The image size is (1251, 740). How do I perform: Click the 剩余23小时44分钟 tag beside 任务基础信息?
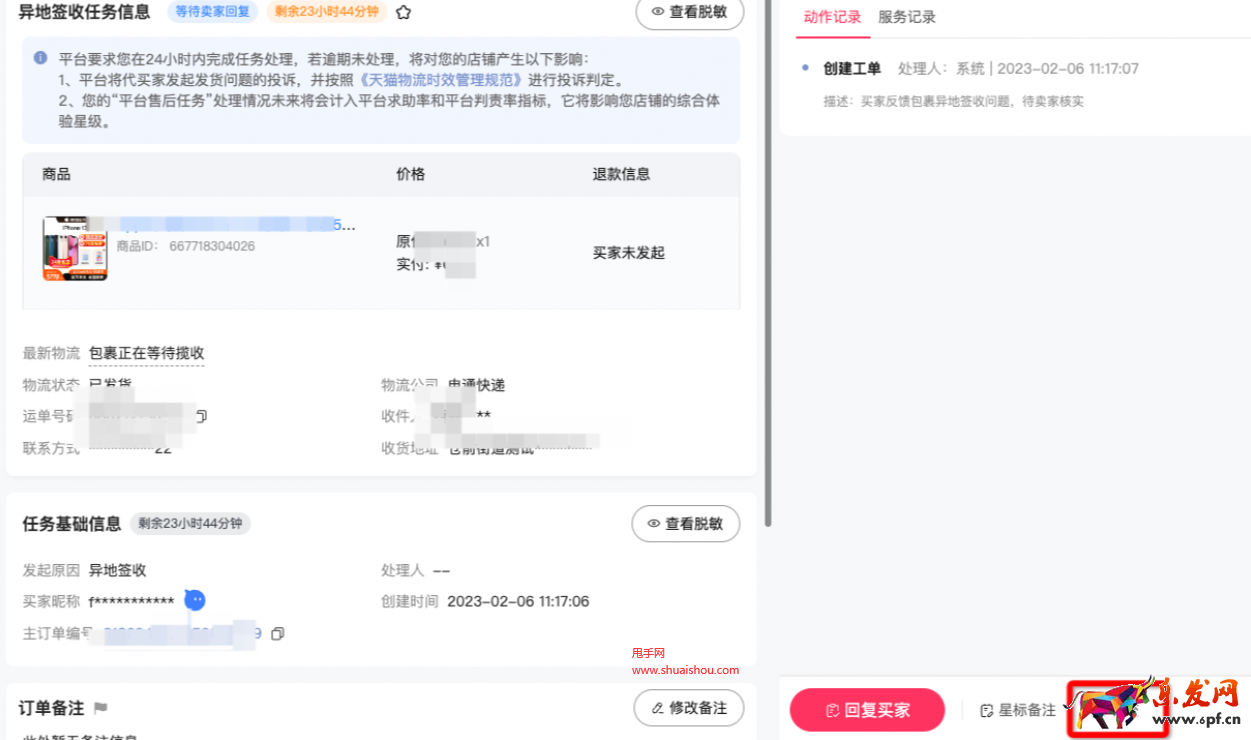tap(190, 523)
